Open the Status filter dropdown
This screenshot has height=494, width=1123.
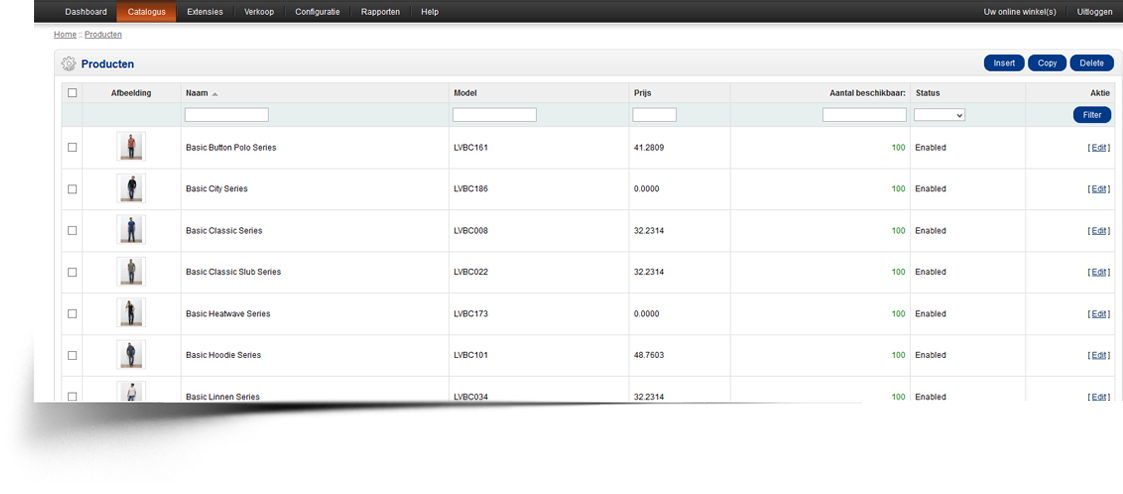point(940,115)
